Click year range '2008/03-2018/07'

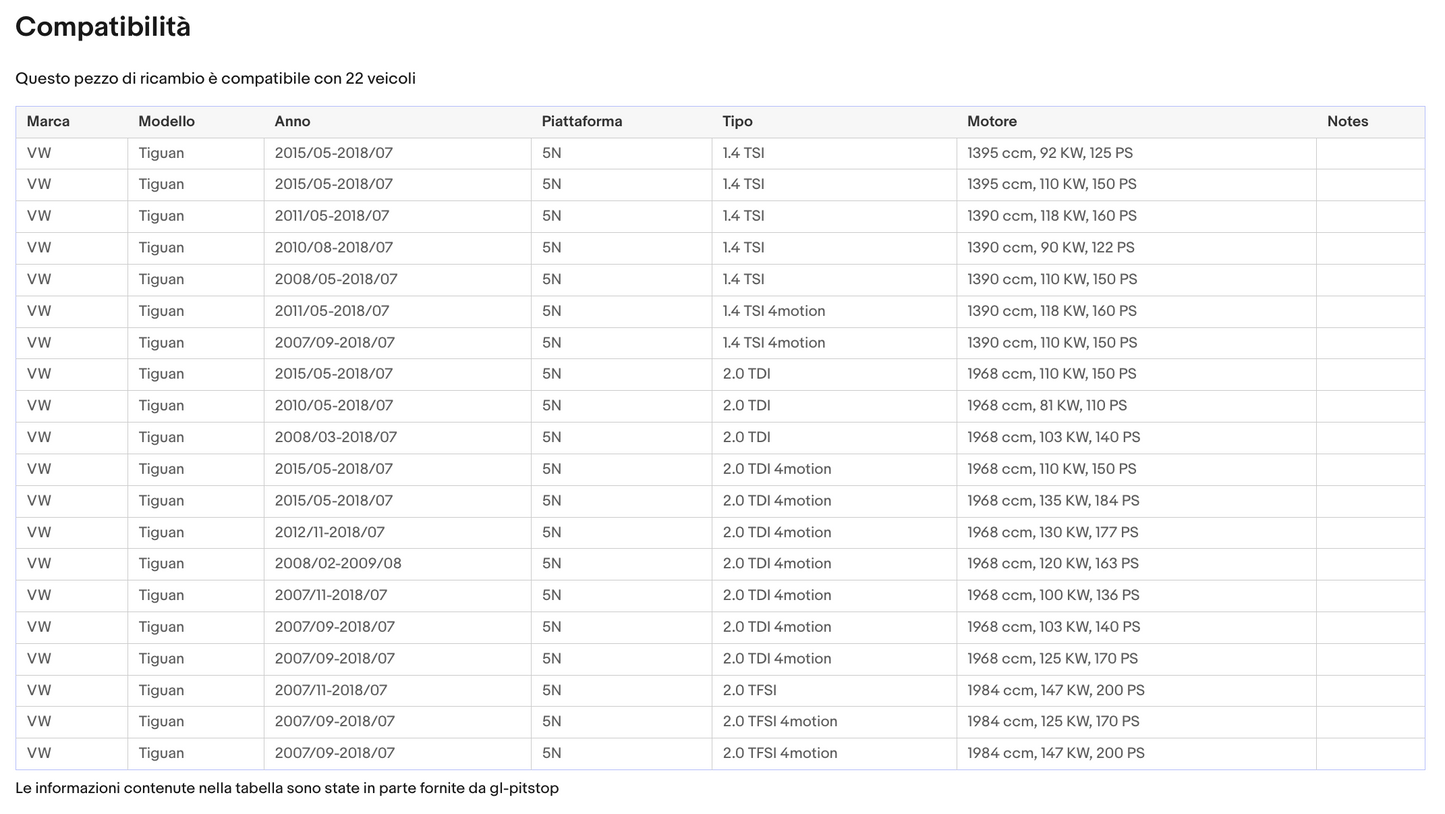pos(336,437)
